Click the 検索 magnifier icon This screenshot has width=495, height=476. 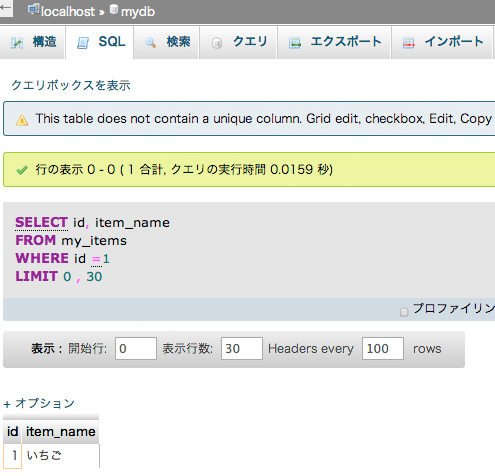[x=150, y=43]
